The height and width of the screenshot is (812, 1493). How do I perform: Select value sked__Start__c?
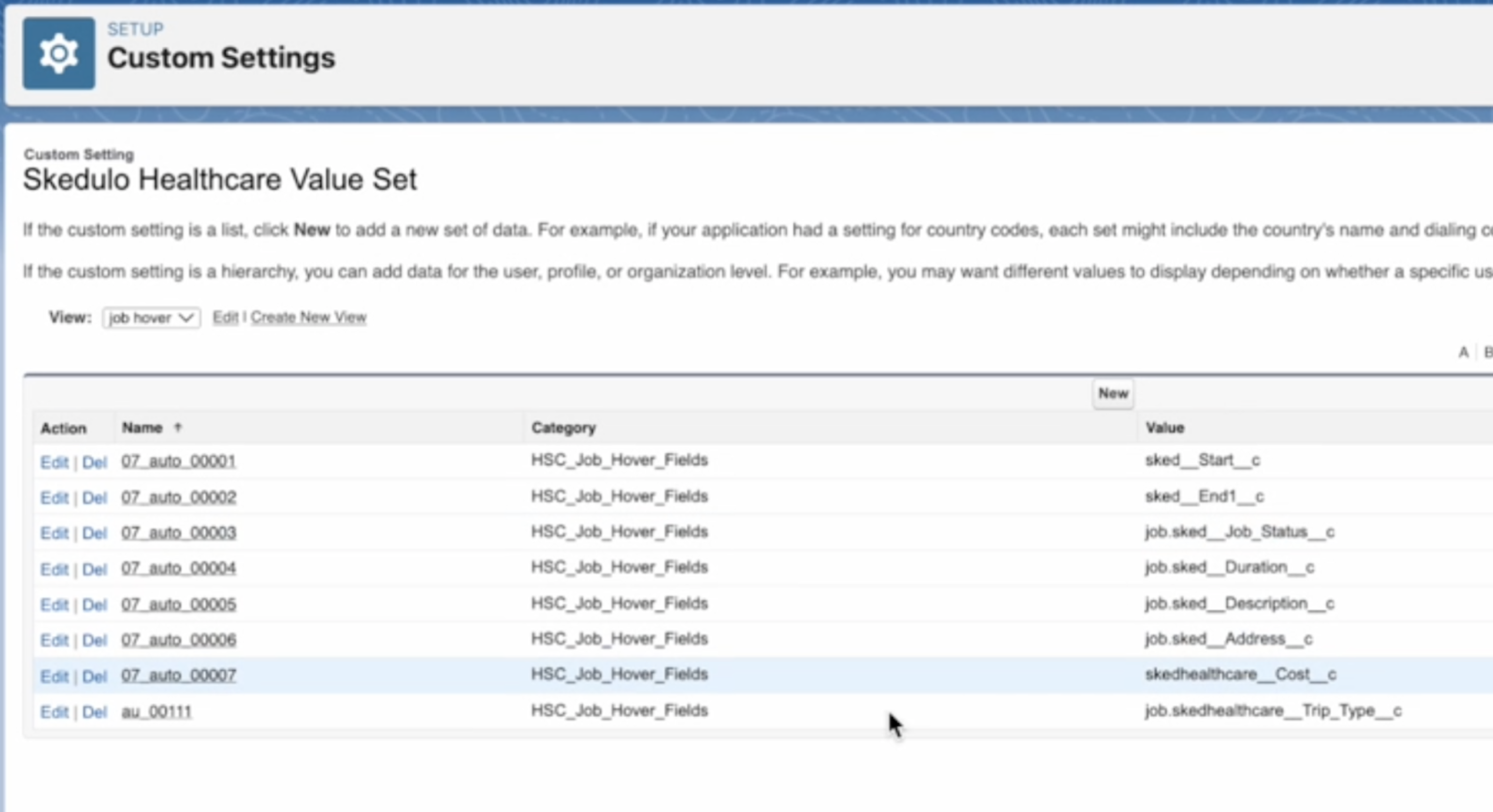pos(1203,460)
